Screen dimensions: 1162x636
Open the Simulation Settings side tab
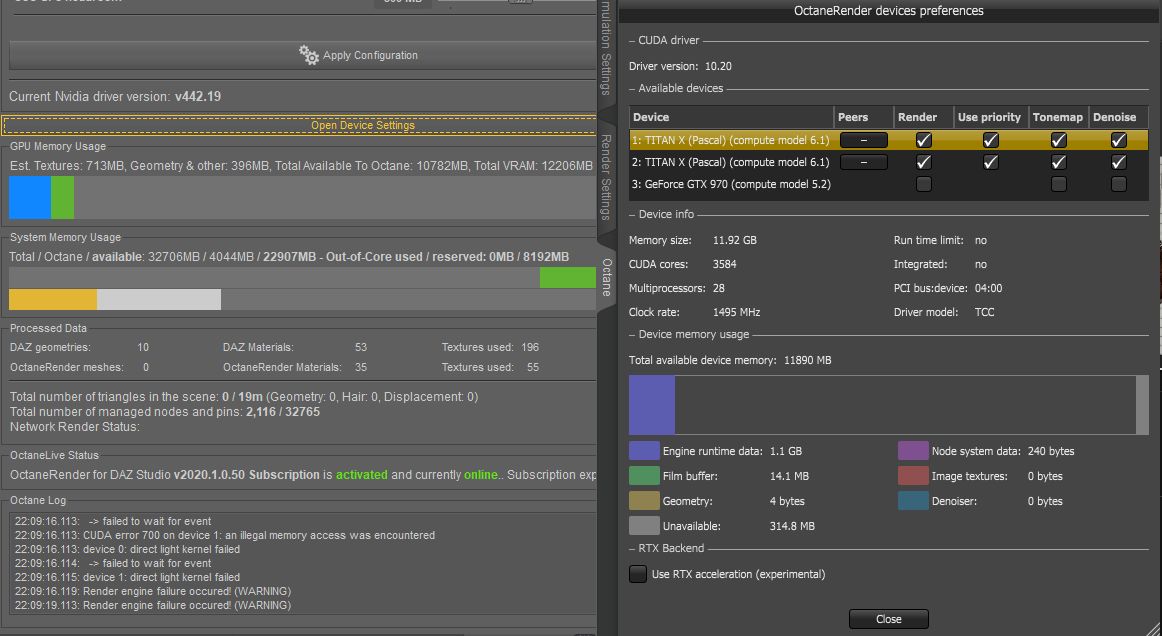(x=606, y=48)
